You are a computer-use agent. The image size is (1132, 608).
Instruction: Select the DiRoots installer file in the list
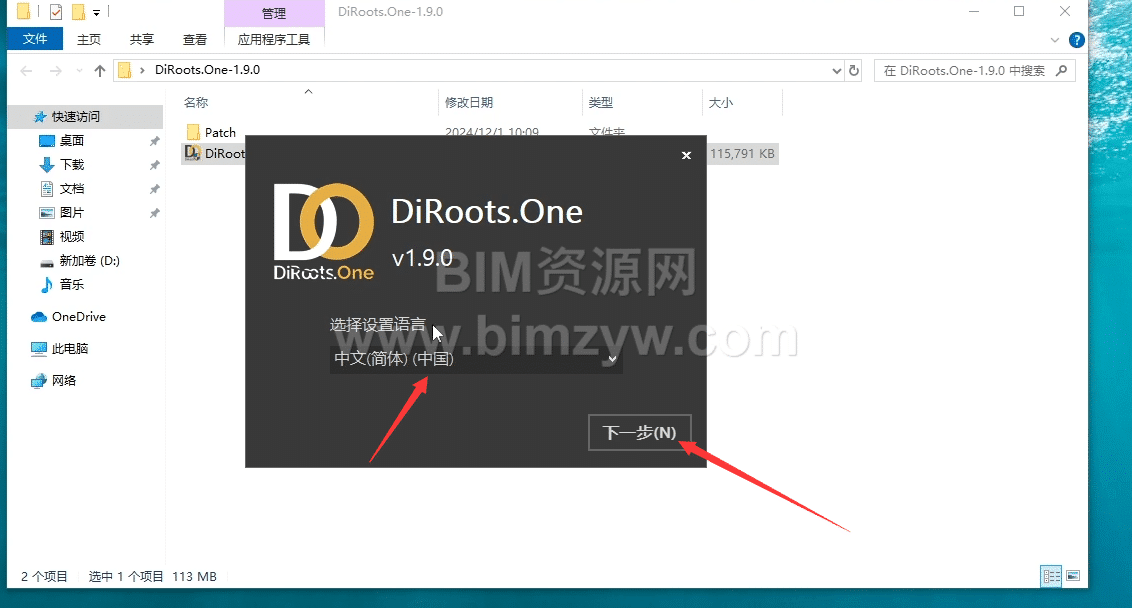(x=215, y=154)
